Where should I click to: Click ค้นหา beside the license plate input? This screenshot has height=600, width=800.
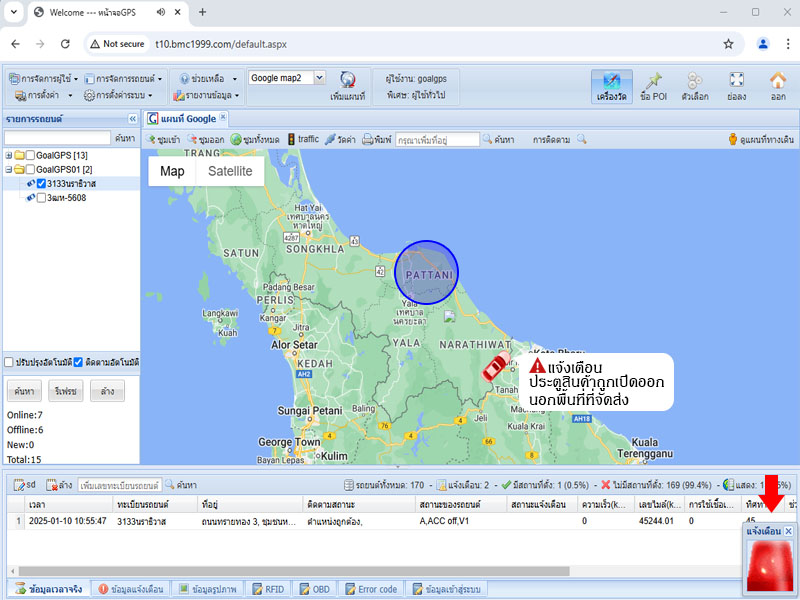pyautogui.click(x=181, y=485)
